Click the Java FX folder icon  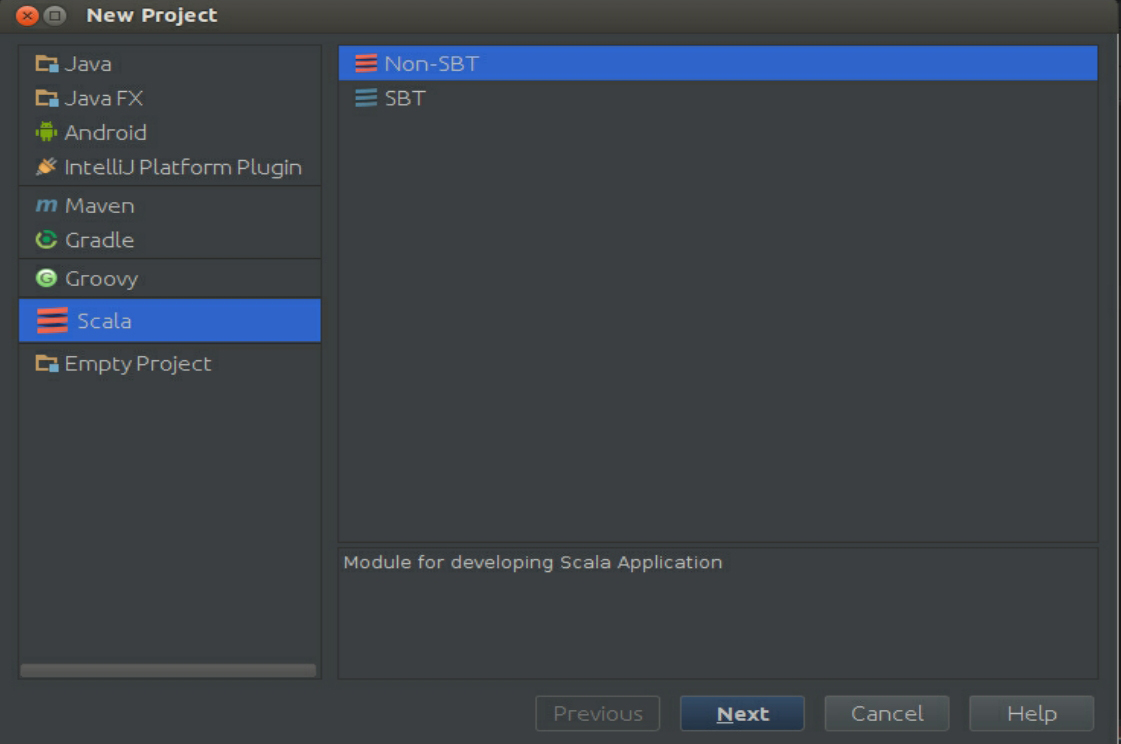pyautogui.click(x=47, y=98)
